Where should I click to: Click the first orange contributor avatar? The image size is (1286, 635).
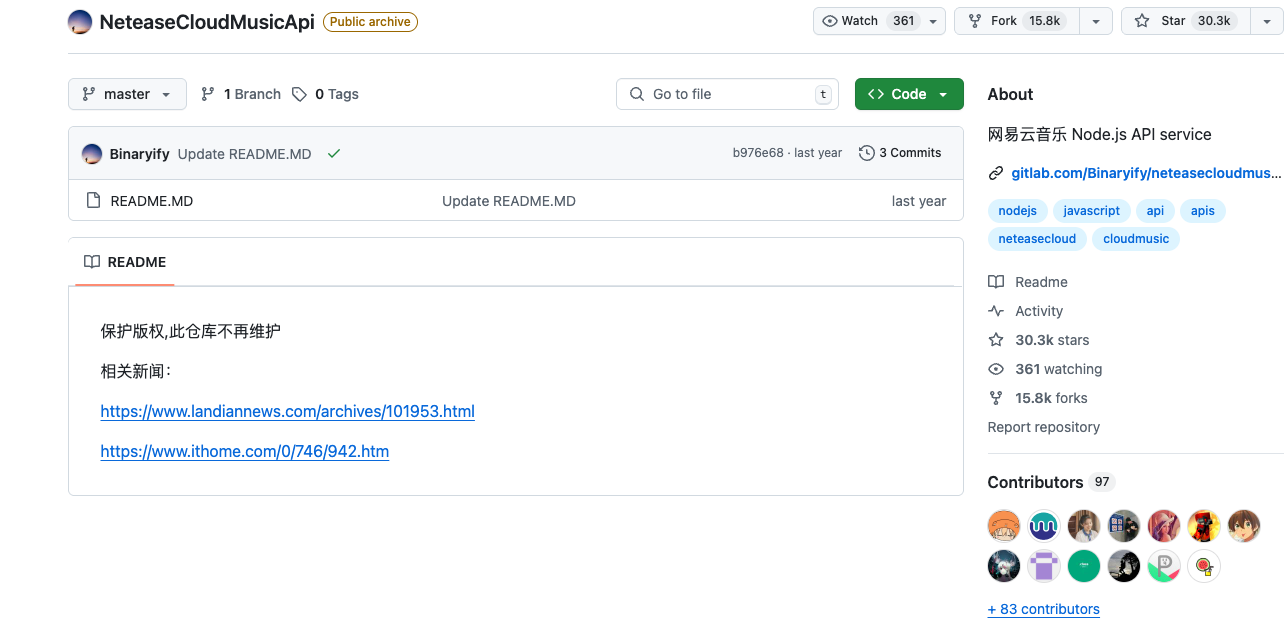(x=1003, y=525)
